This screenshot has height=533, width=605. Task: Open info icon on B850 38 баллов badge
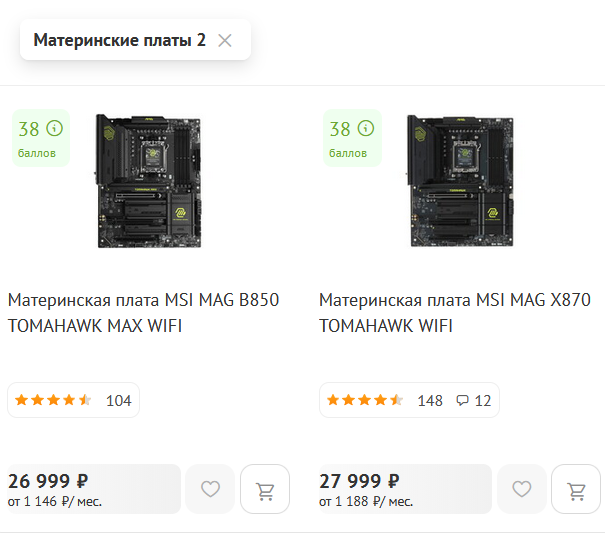54,129
